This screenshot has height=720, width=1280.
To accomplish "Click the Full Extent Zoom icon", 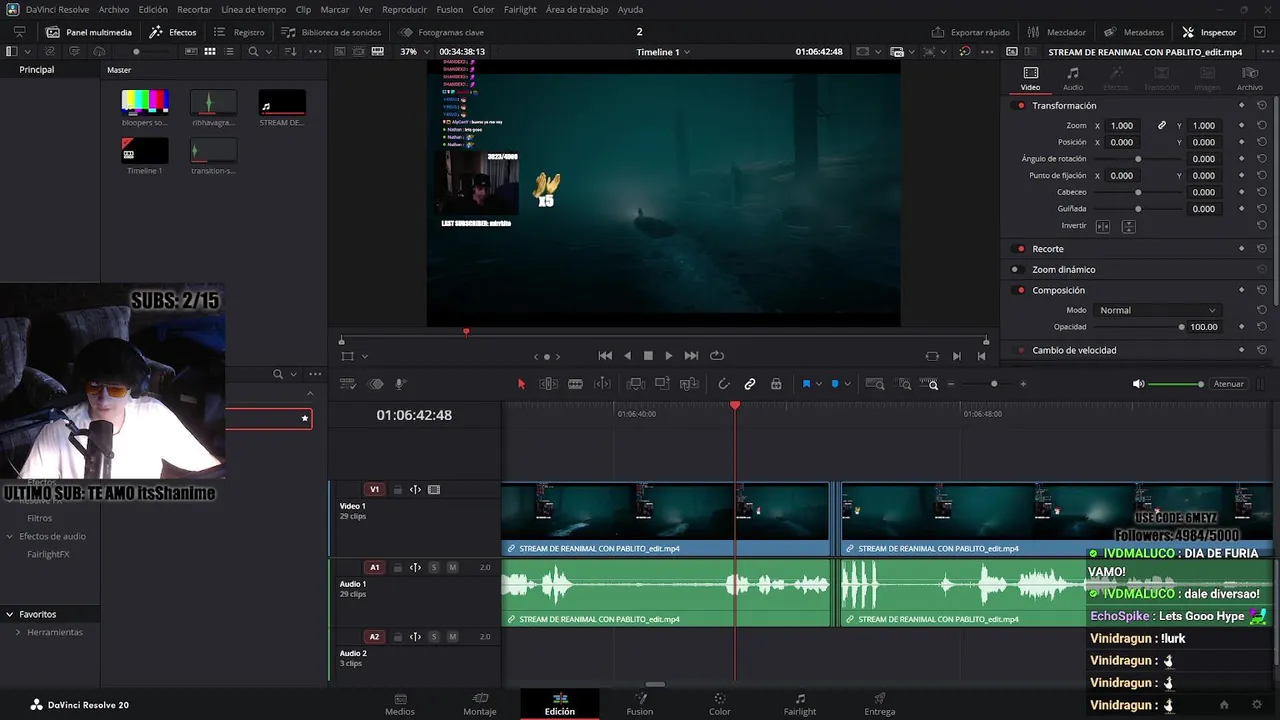I will [875, 384].
